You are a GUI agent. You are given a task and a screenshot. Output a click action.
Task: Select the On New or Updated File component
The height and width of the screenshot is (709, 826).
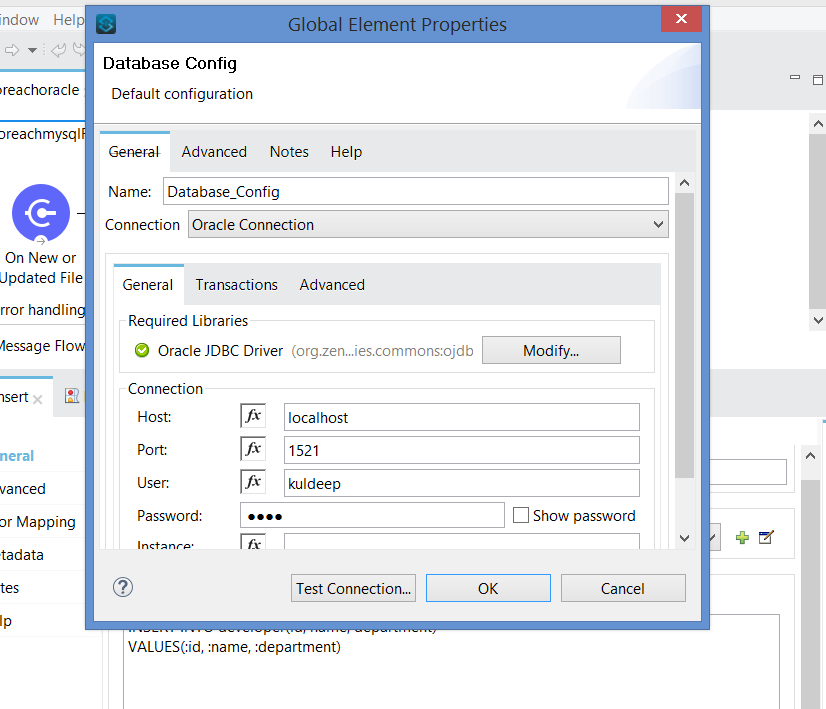click(41, 213)
